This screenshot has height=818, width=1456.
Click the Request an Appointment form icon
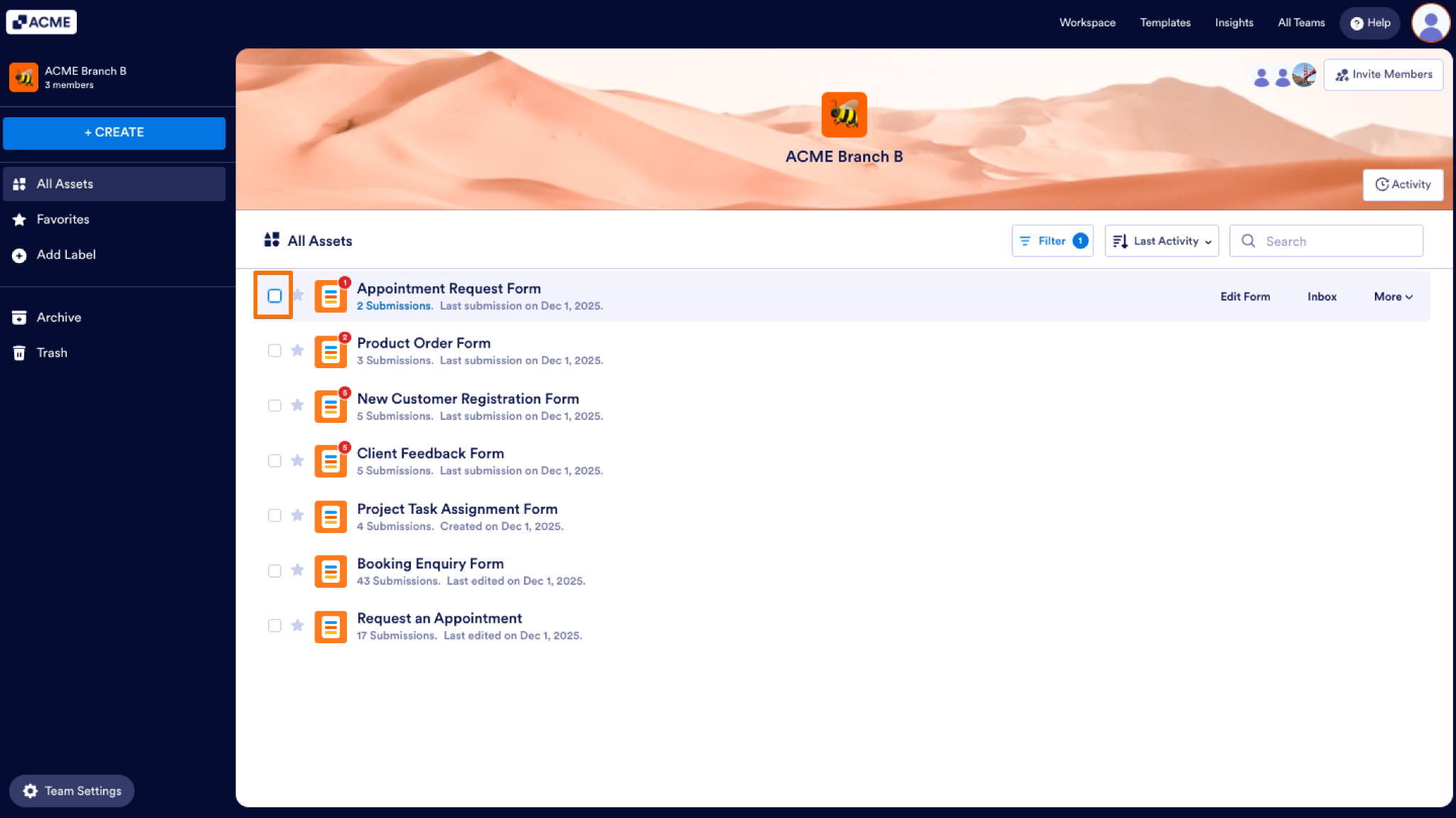pyautogui.click(x=331, y=627)
